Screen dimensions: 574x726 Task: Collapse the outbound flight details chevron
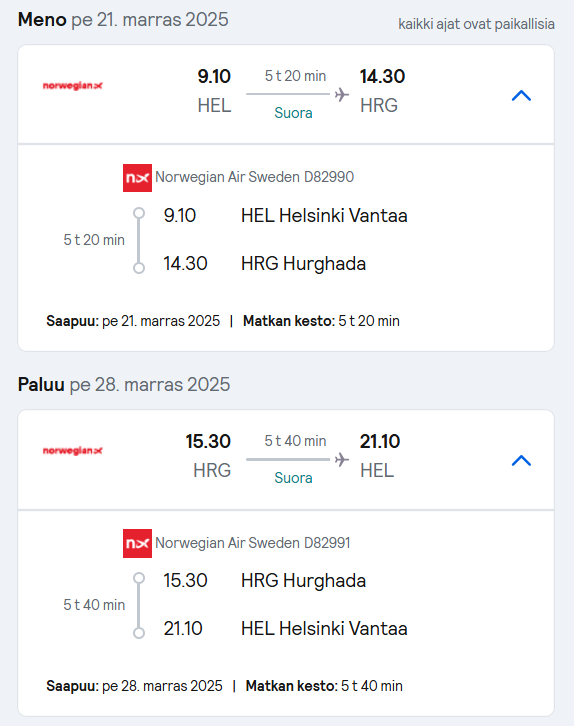tap(521, 96)
